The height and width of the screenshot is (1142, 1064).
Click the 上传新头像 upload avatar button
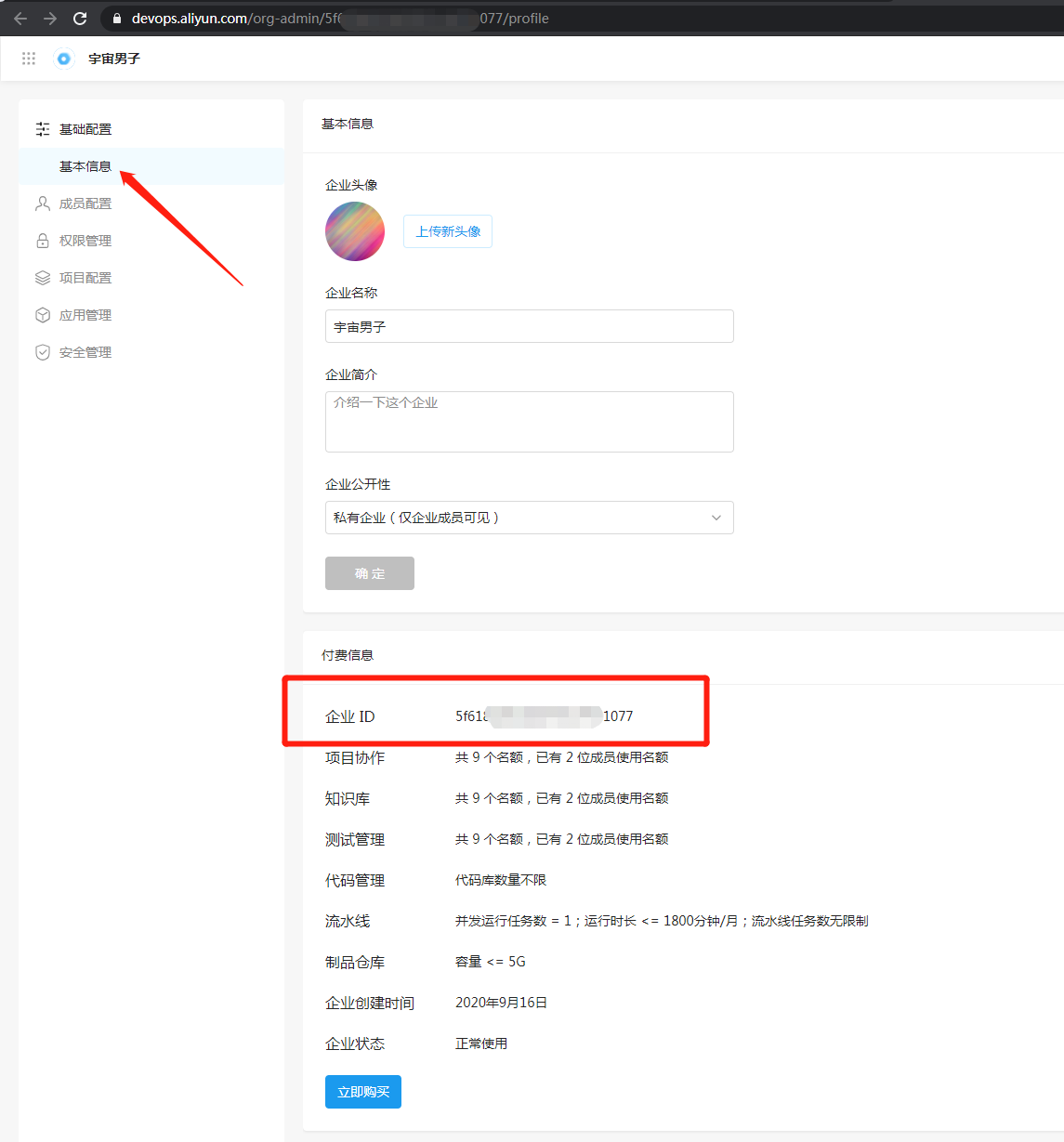pyautogui.click(x=447, y=231)
